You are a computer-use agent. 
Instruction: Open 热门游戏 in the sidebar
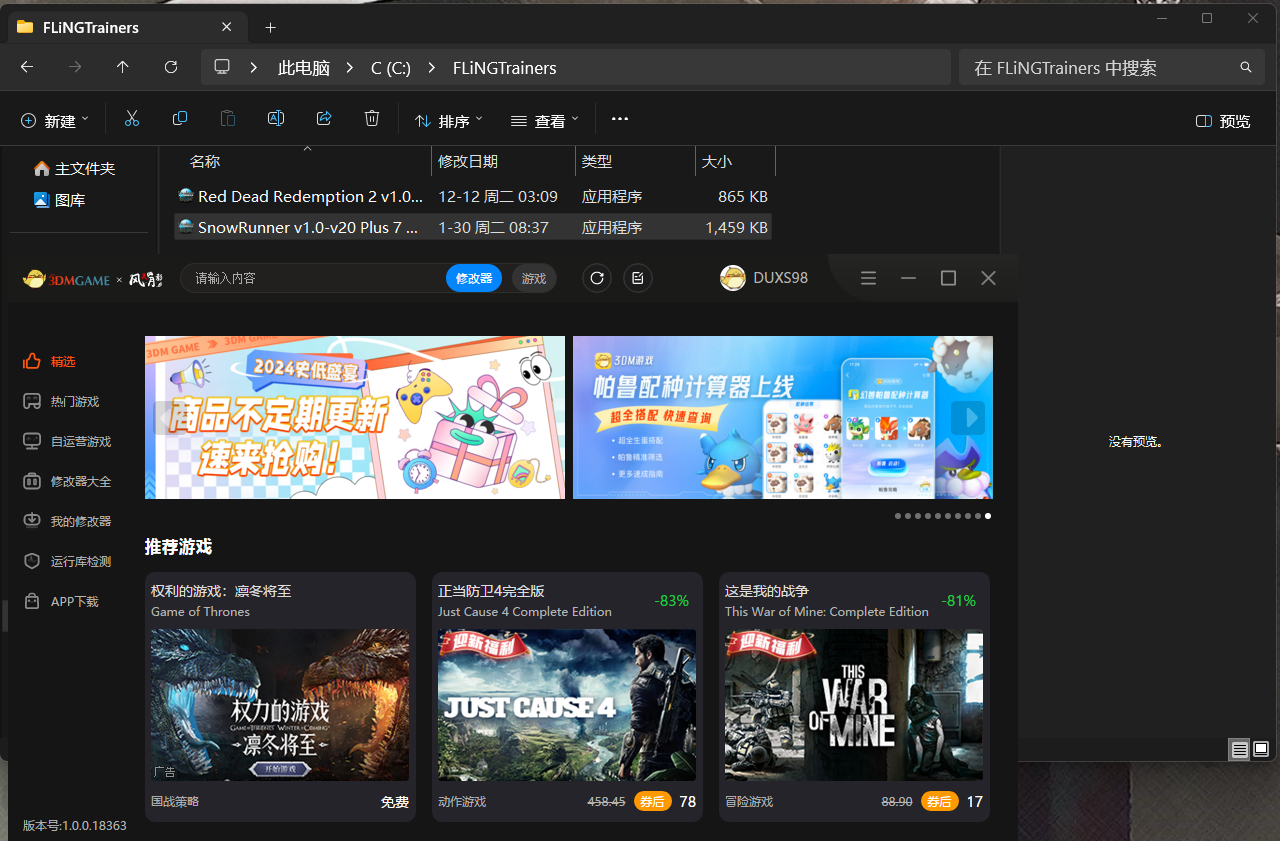click(x=64, y=402)
